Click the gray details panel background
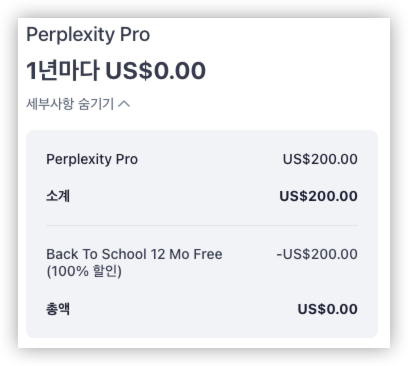Image resolution: width=408 pixels, height=366 pixels. pyautogui.click(x=202, y=234)
